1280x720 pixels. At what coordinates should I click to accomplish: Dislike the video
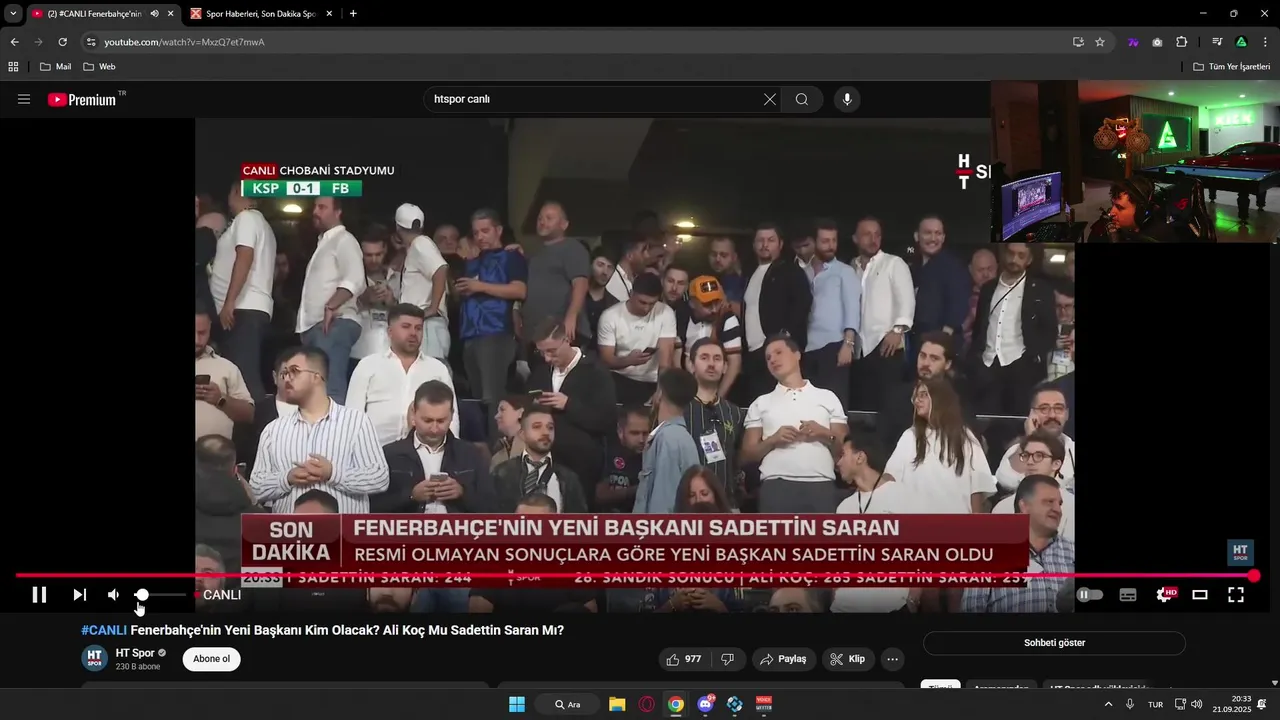pyautogui.click(x=728, y=659)
